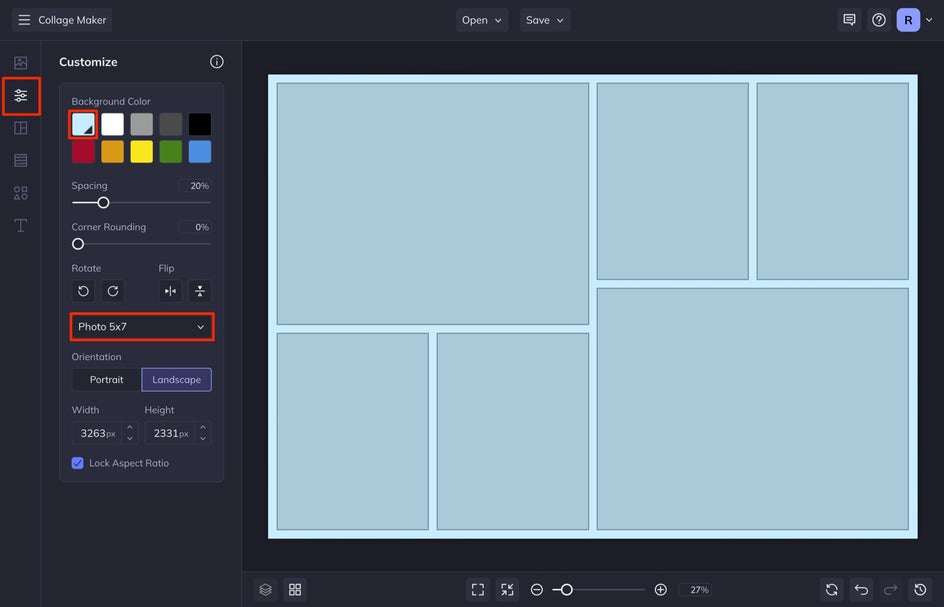Choose the orange background swatch
944x607 pixels.
112,152
